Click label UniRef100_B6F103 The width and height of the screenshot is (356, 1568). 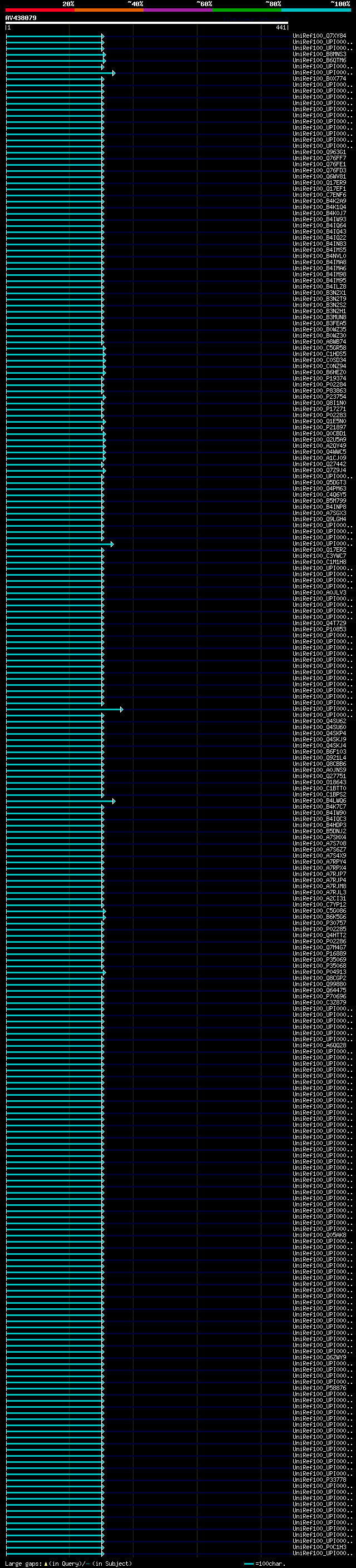(x=319, y=752)
